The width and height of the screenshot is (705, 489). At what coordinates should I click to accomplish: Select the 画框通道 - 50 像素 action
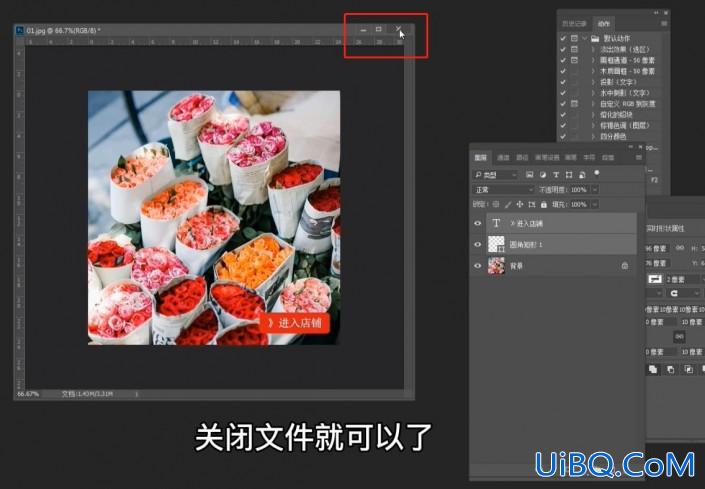[627, 60]
